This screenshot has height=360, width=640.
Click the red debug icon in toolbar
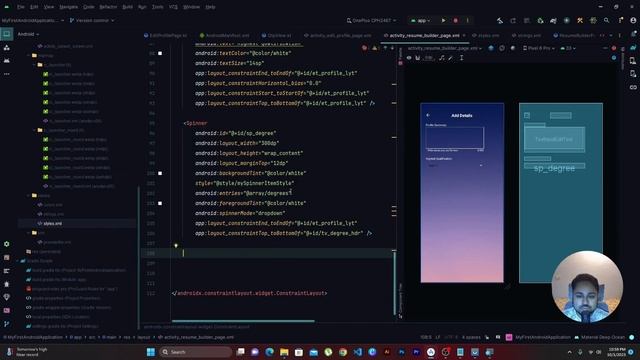click(456, 20)
